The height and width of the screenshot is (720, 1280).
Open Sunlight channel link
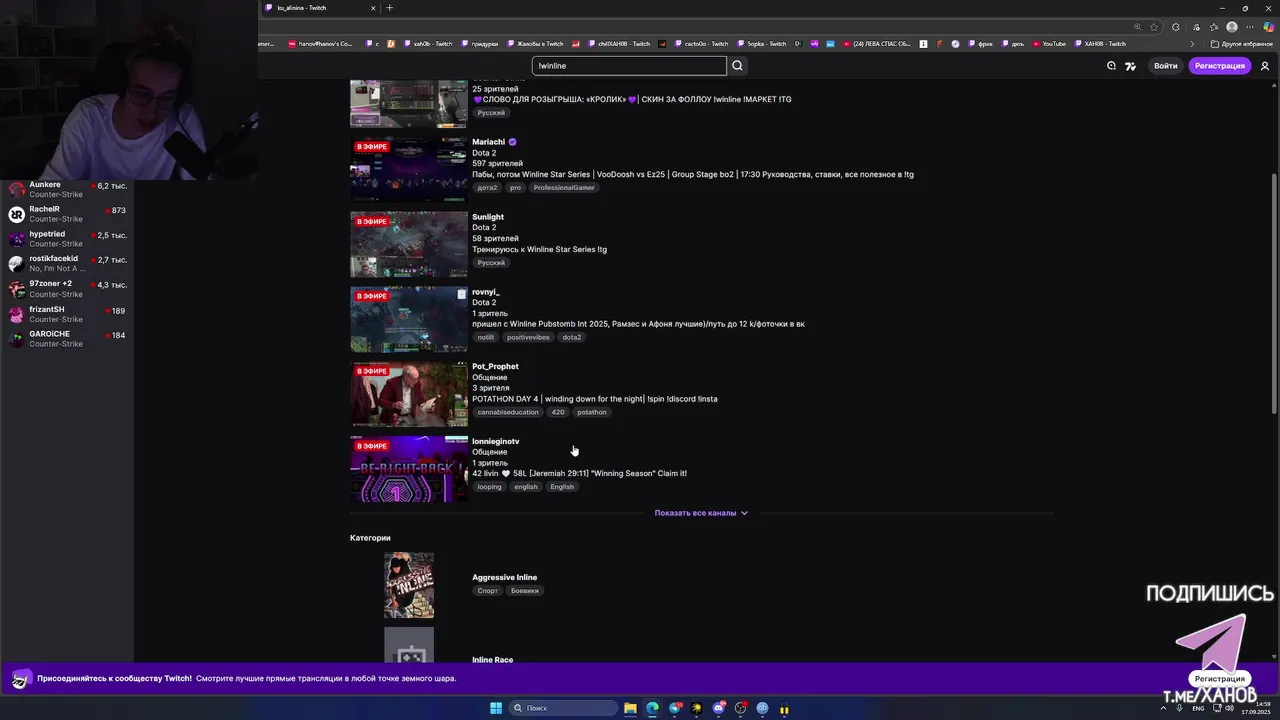[488, 217]
